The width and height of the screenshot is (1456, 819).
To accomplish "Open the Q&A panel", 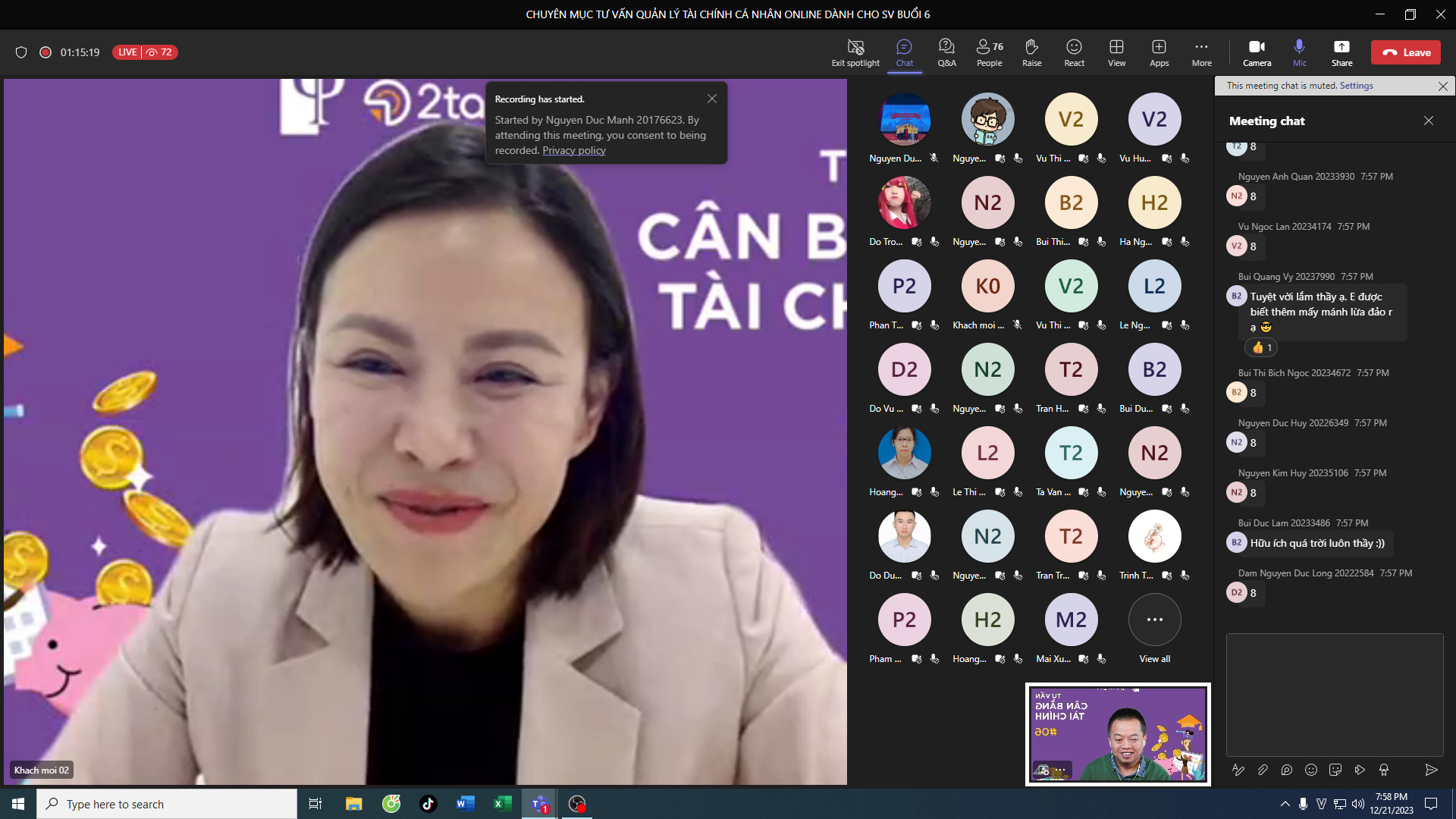I will click(946, 52).
